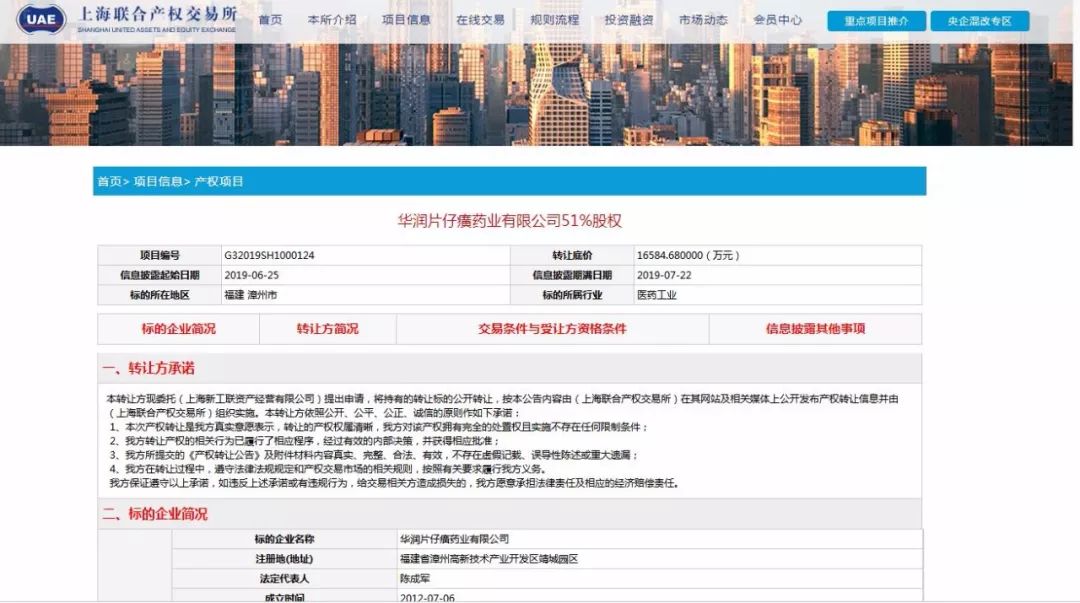Click the UAE logo icon
This screenshot has height=603, width=1080.
pos(41,19)
